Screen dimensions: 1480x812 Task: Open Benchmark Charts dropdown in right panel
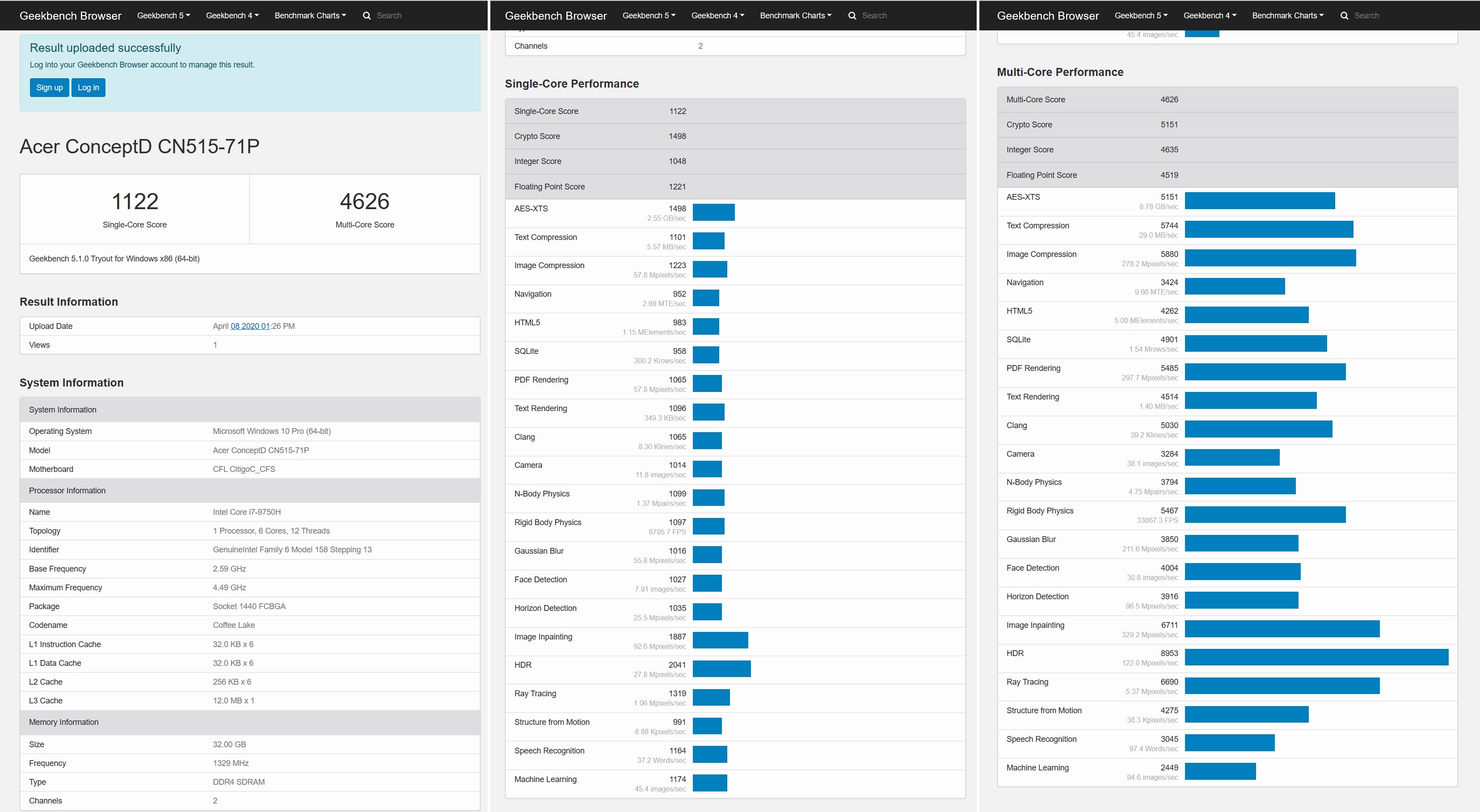point(1287,16)
